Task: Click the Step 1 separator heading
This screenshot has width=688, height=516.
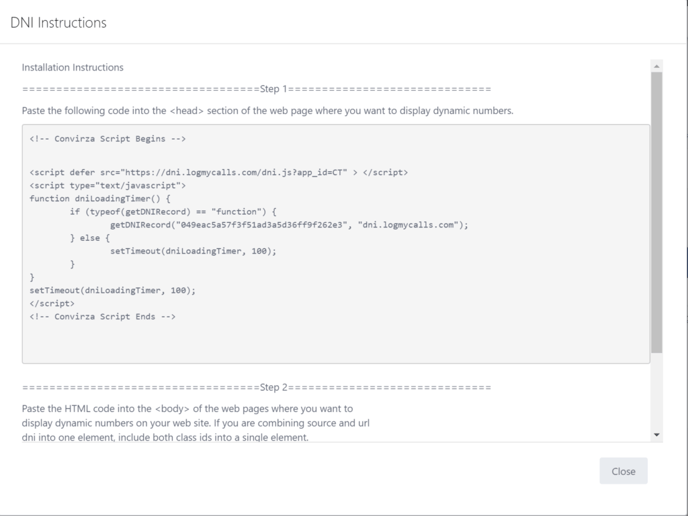Action: pyautogui.click(x=257, y=89)
